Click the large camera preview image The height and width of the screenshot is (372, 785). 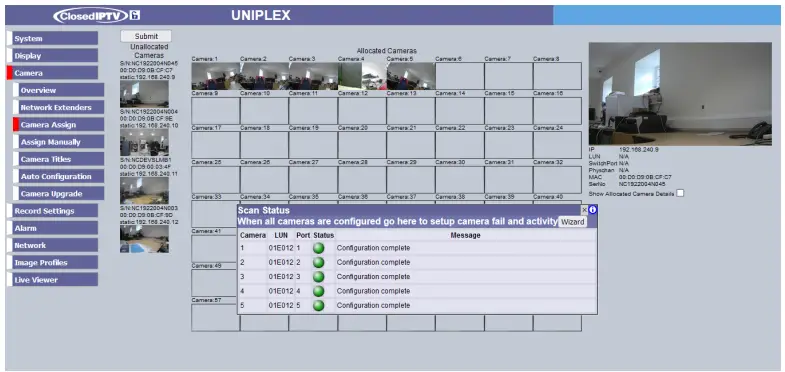(x=680, y=94)
